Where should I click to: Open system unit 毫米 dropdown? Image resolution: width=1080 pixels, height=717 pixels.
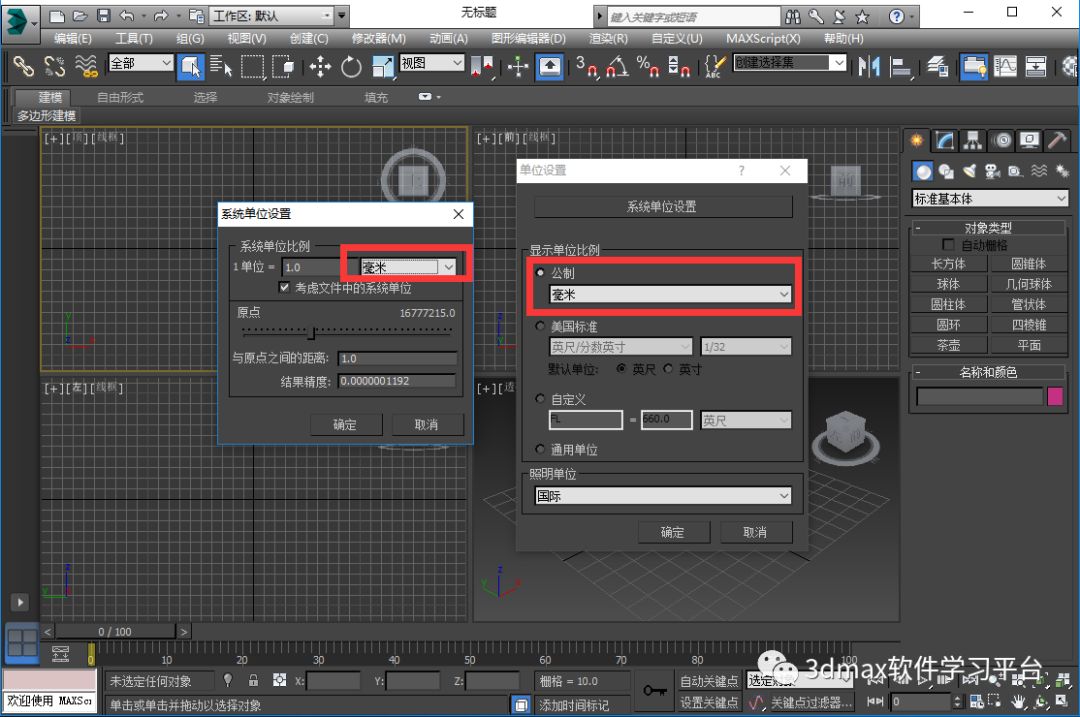[408, 267]
